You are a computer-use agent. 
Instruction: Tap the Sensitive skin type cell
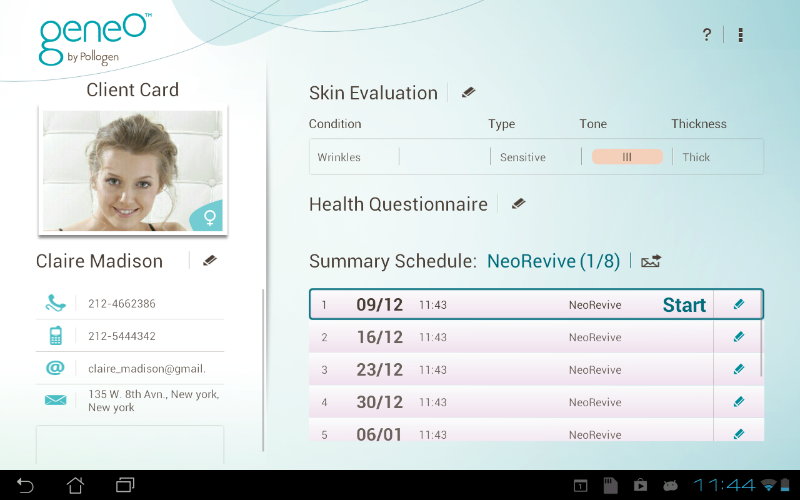tap(522, 157)
